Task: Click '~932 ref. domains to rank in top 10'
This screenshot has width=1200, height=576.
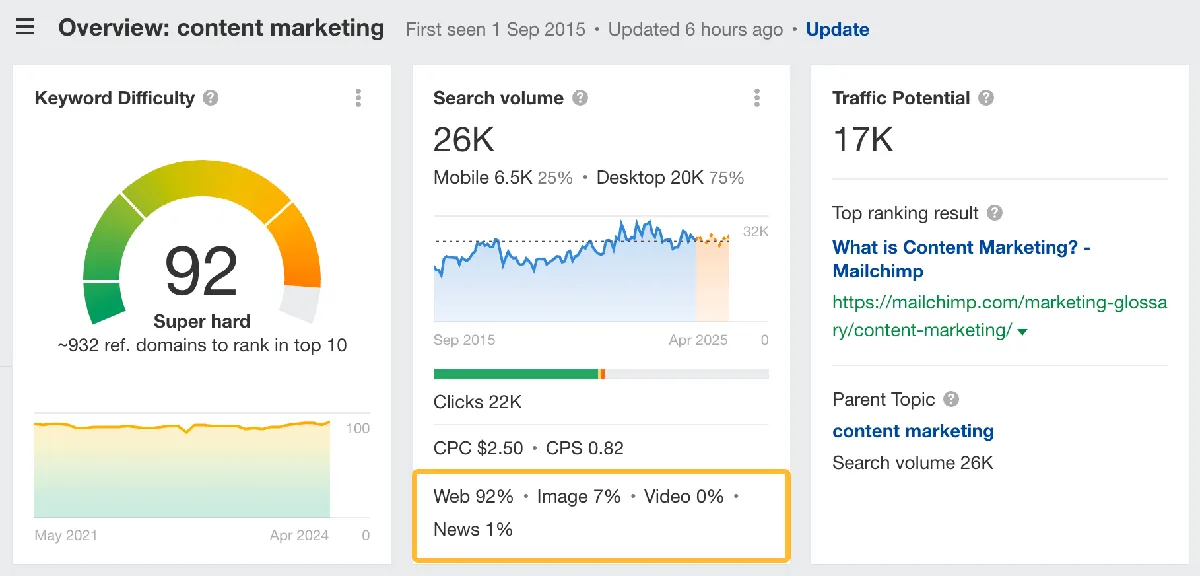Action: point(202,346)
